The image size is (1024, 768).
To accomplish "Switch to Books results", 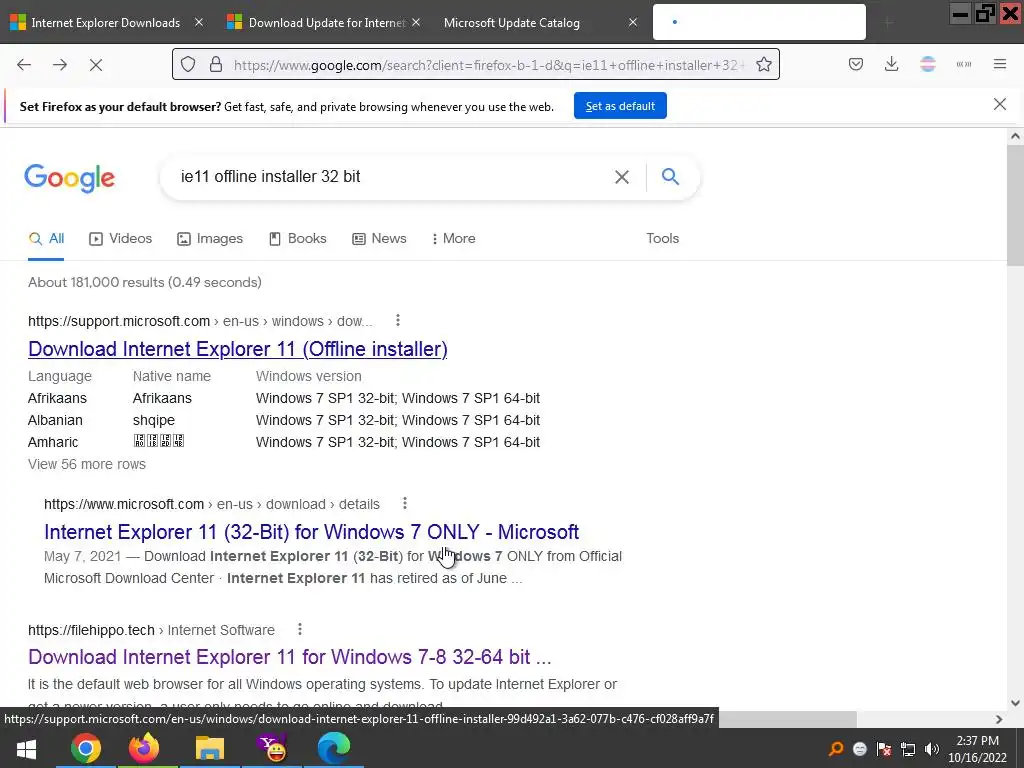I will pos(298,239).
